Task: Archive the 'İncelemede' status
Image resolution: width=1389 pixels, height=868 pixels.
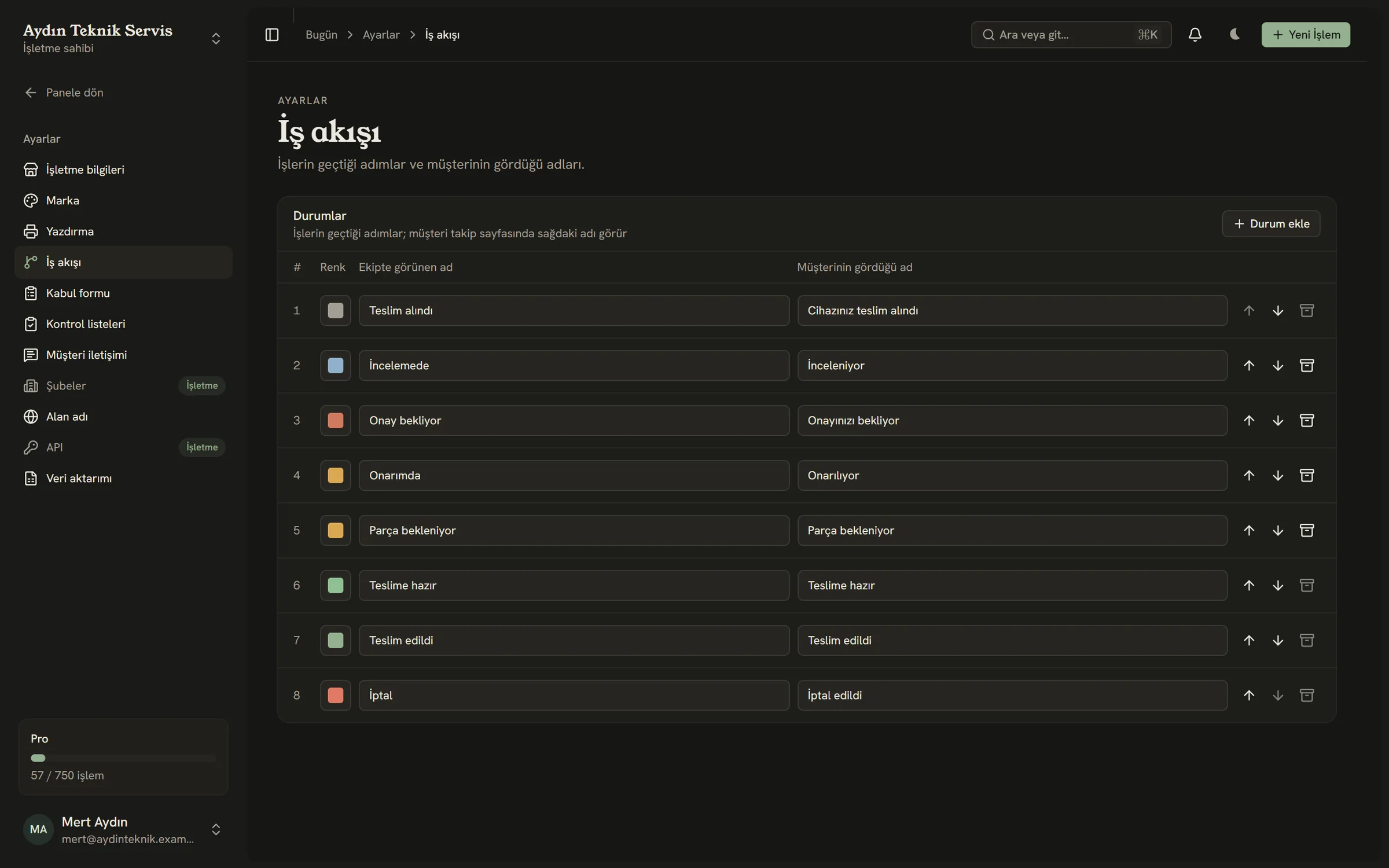Action: pos(1307,365)
